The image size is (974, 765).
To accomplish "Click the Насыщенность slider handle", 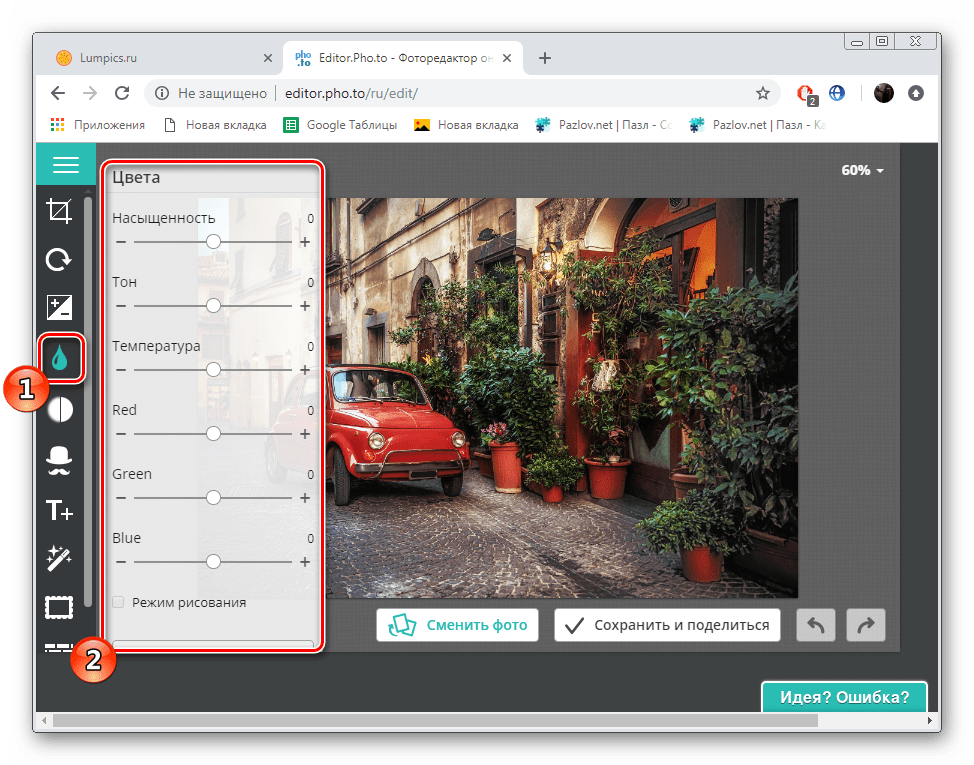I will click(213, 242).
